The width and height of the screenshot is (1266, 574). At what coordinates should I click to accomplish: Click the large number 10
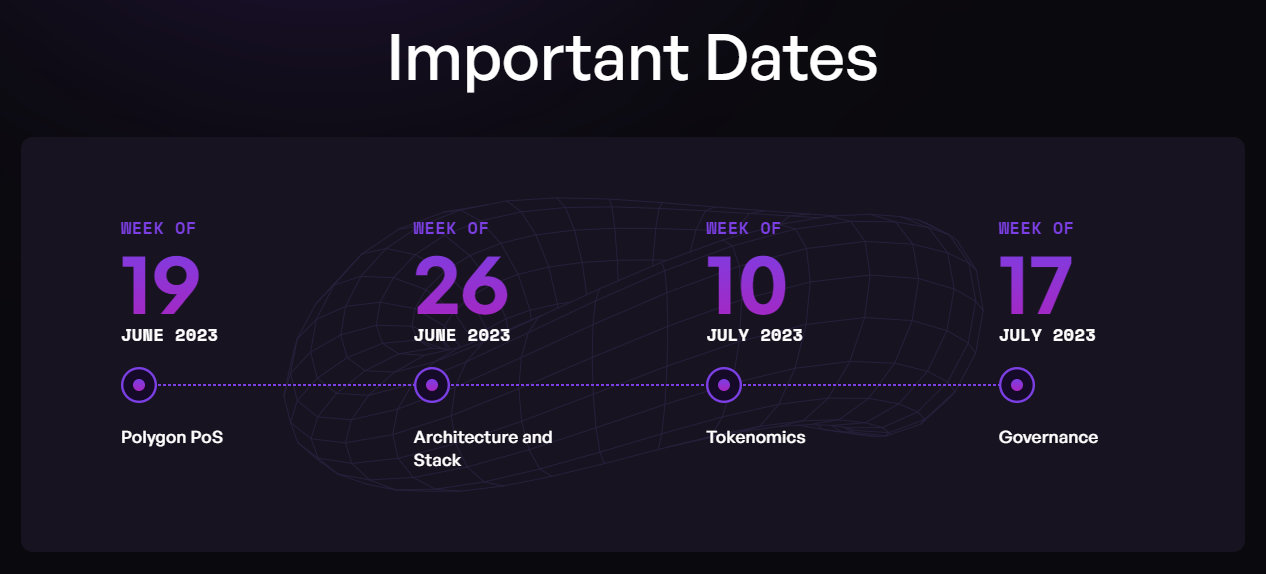tap(746, 285)
